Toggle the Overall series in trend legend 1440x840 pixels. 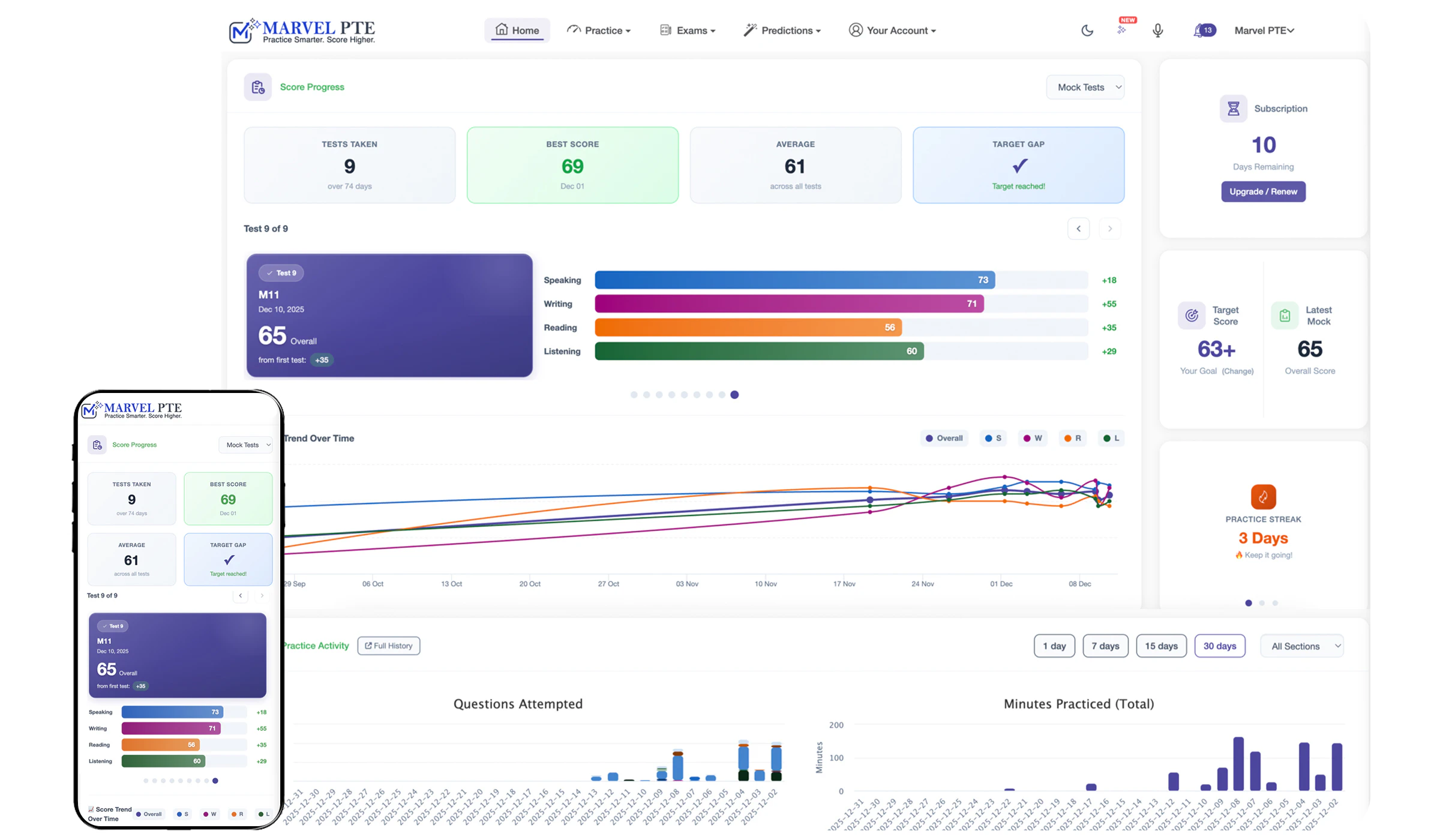[944, 439]
